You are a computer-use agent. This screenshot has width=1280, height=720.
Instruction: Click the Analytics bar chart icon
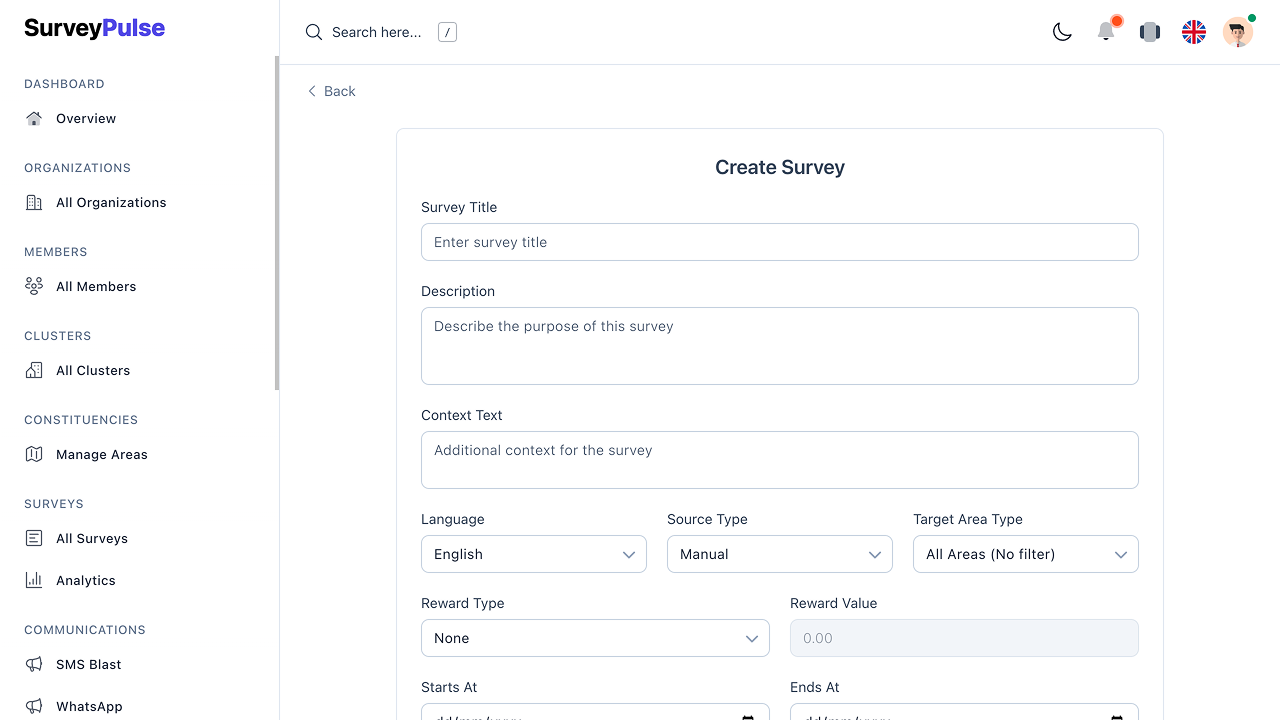[x=34, y=580]
